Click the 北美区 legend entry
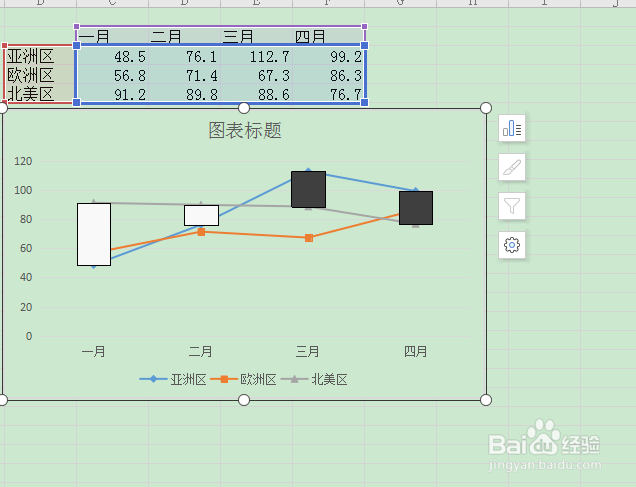 (314, 380)
